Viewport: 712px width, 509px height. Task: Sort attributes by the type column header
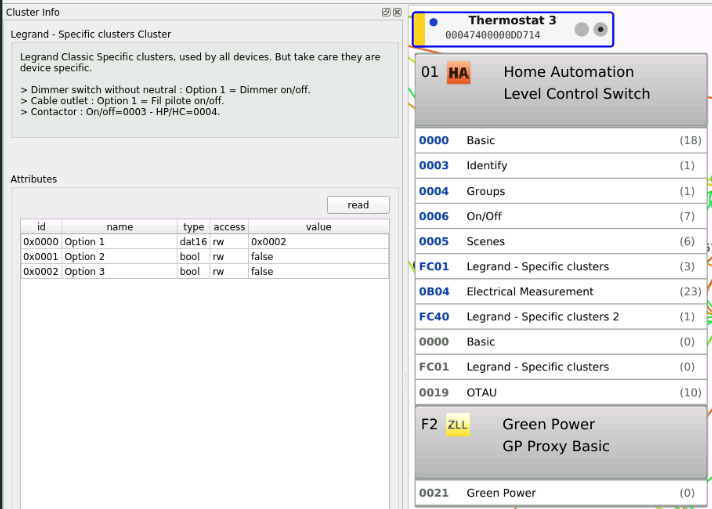pos(193,227)
